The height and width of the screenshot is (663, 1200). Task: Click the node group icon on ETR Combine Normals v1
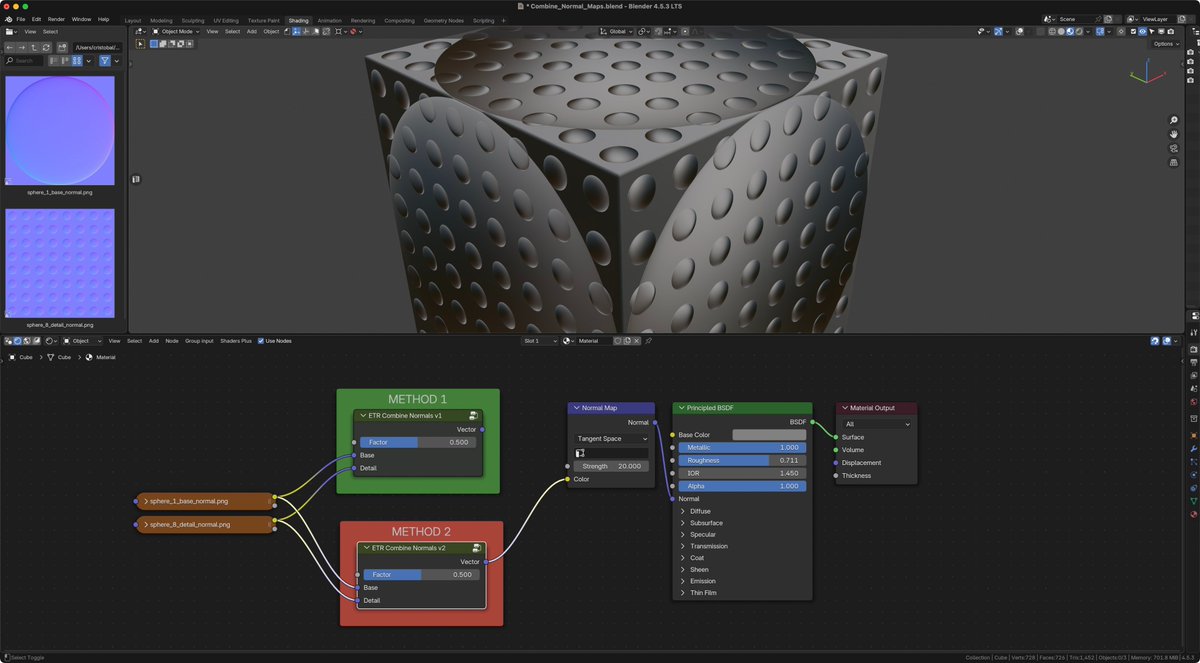click(x=473, y=416)
